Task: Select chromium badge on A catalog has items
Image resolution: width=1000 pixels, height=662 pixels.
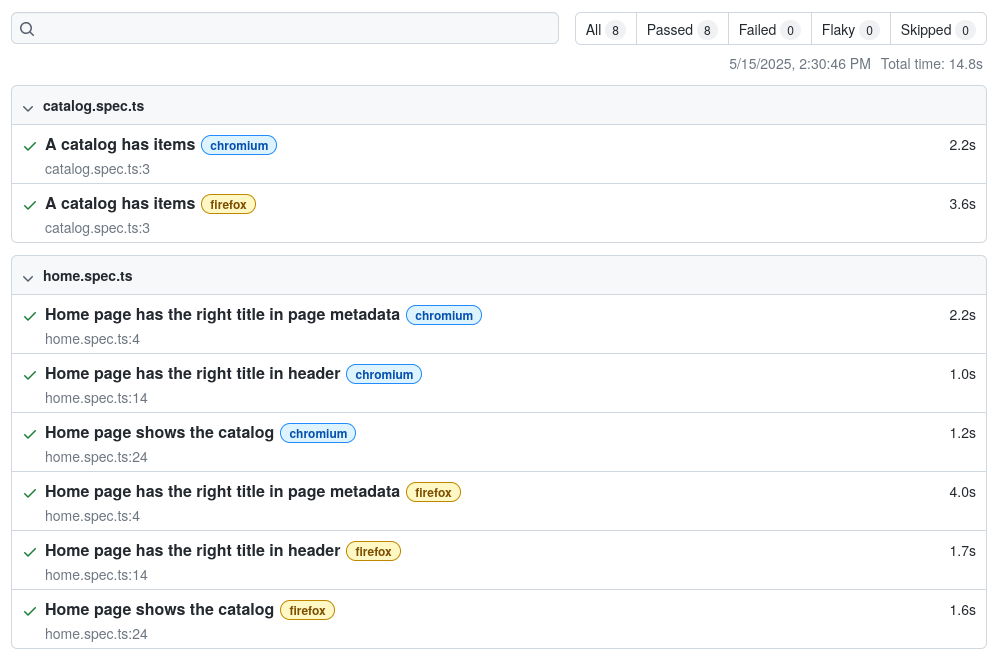Action: (239, 145)
